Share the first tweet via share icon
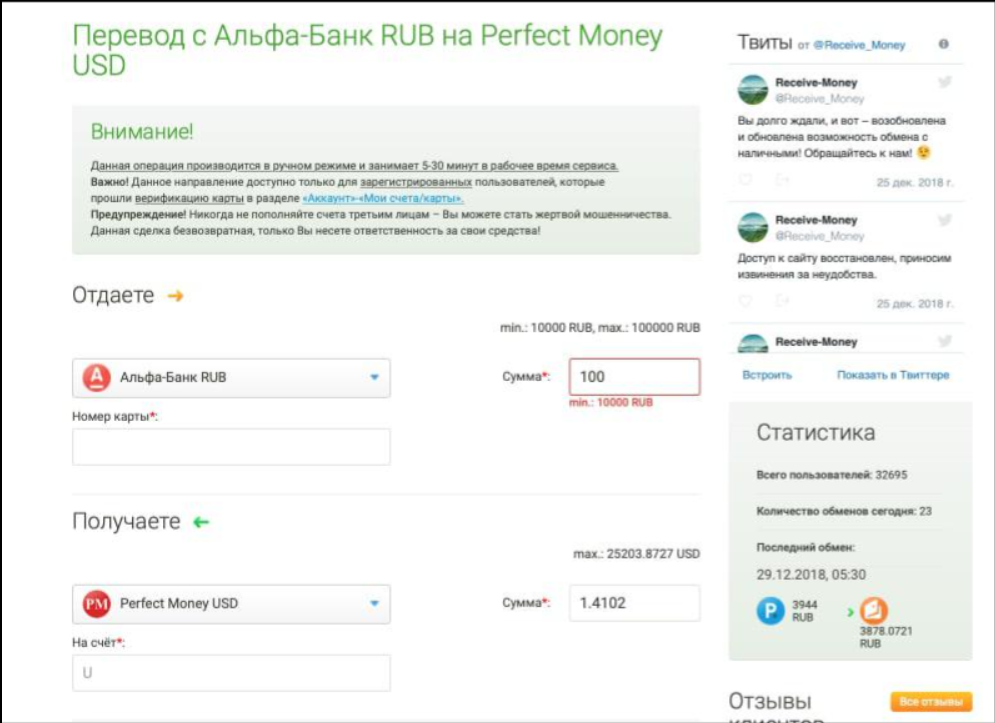Viewport: 995px width, 723px height. [782, 180]
